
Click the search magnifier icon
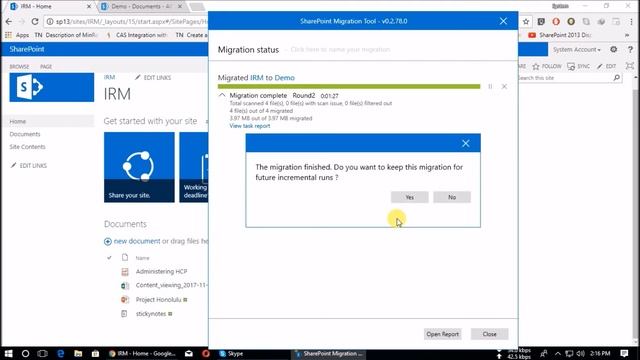(x=616, y=78)
